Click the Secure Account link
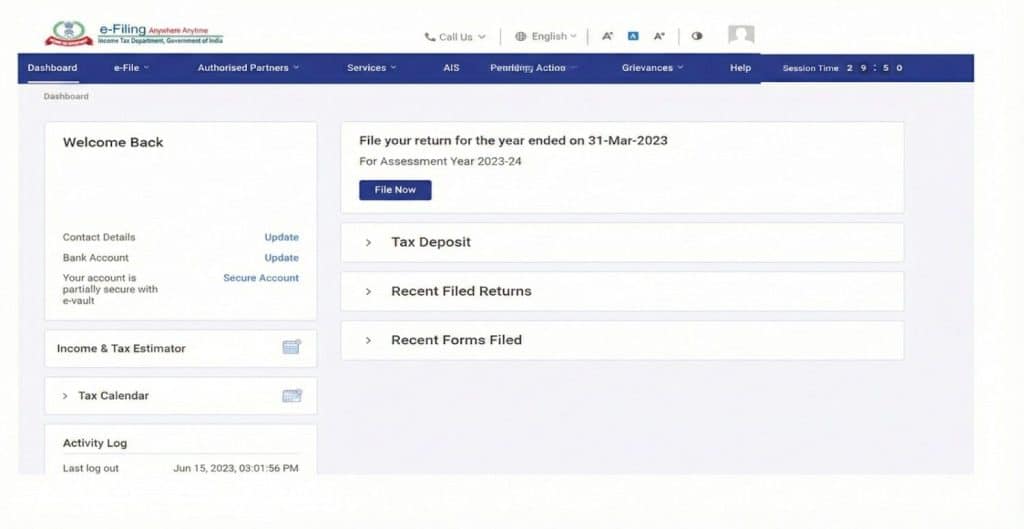Image resolution: width=1024 pixels, height=529 pixels. point(261,278)
